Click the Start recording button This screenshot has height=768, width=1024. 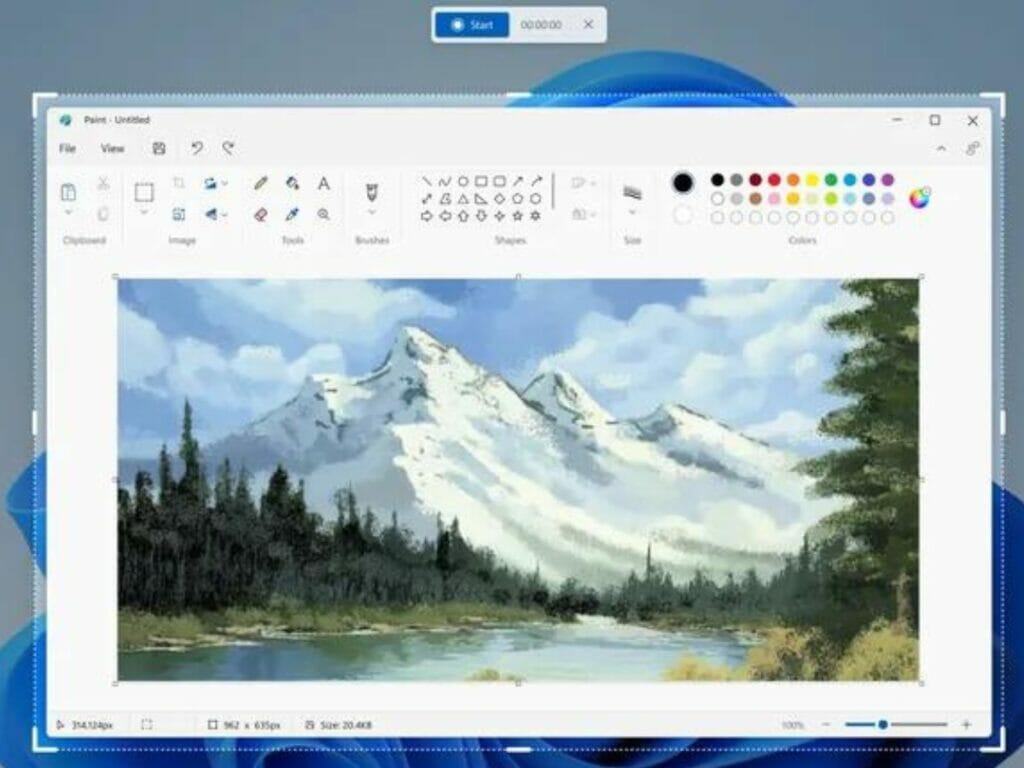pos(471,26)
